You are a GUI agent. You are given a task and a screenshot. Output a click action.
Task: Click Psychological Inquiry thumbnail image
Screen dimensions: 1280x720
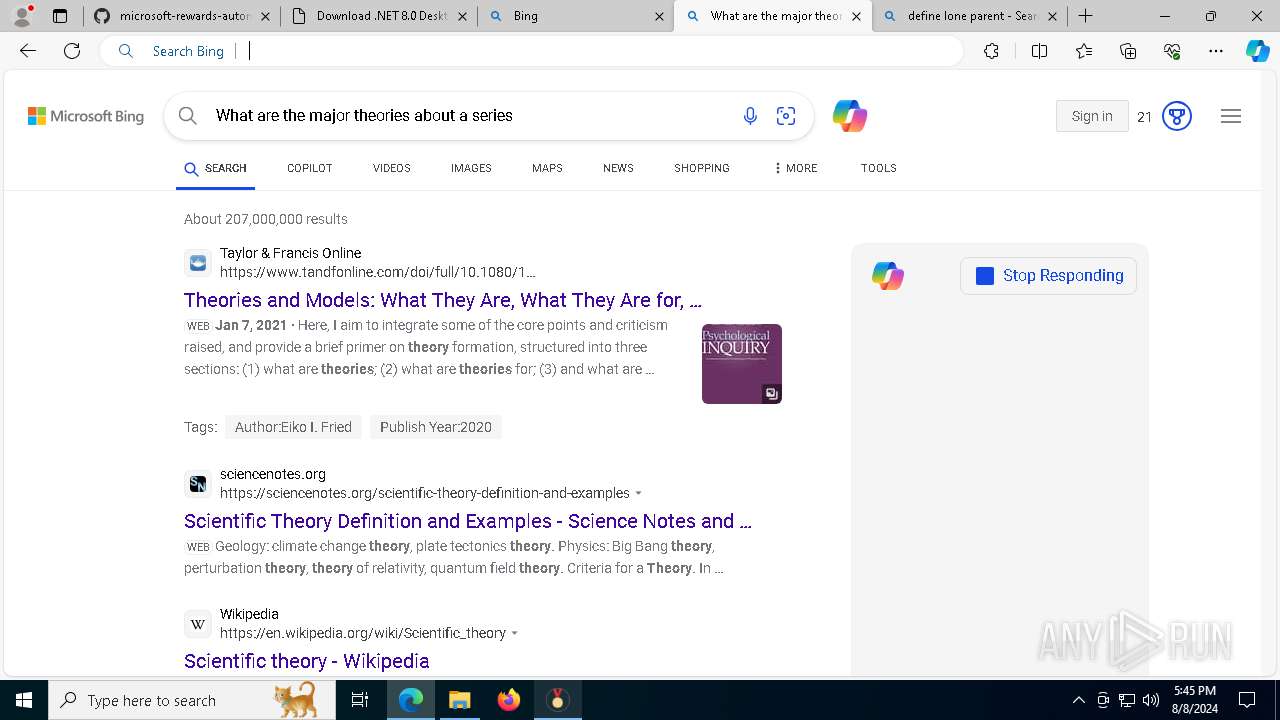coord(742,364)
